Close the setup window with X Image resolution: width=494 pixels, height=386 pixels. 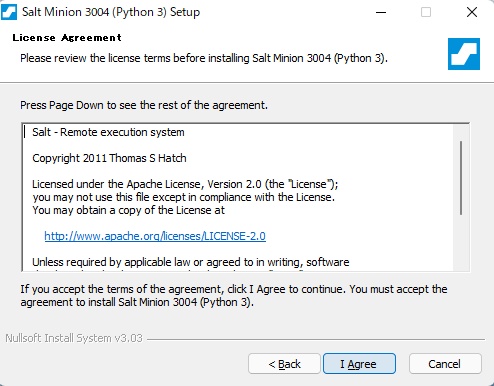(472, 12)
